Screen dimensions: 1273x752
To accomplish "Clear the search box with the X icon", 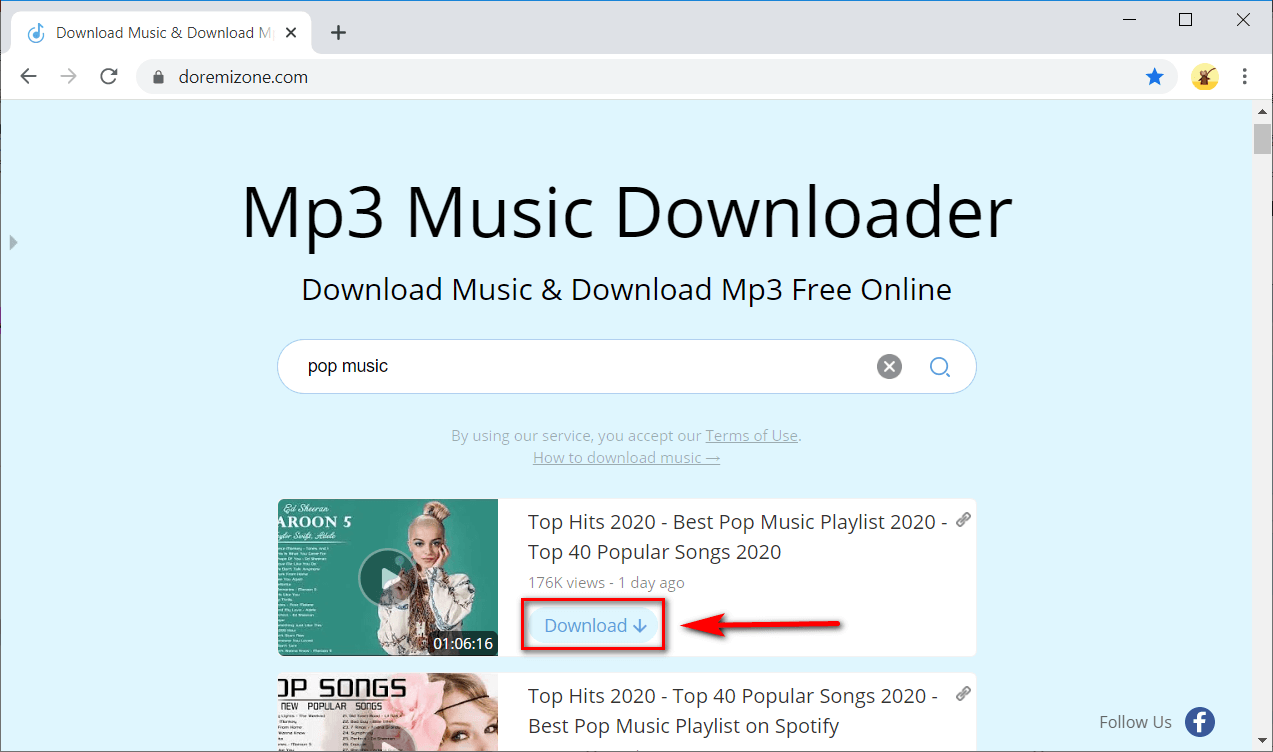I will pos(889,367).
